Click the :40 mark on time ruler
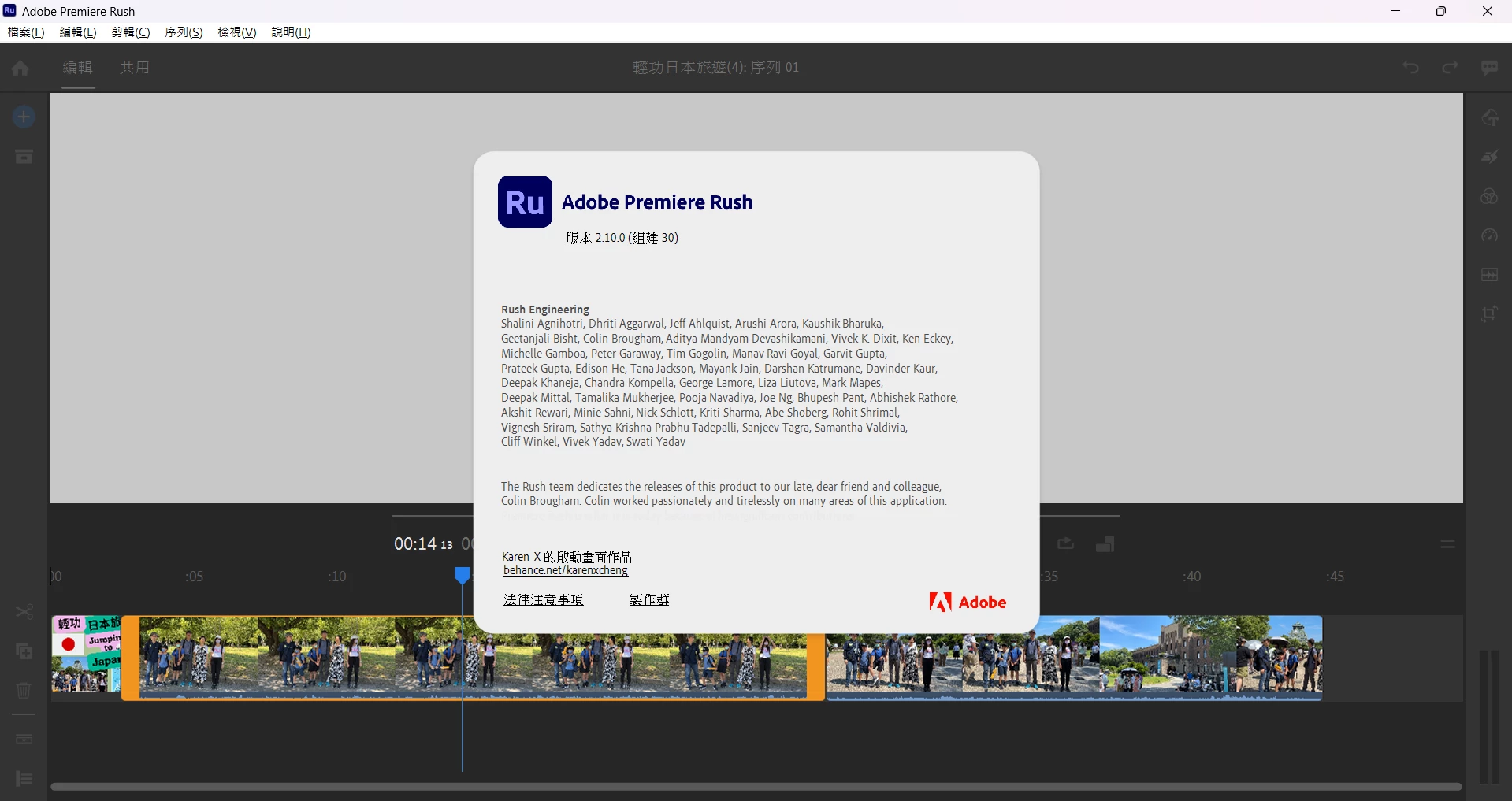The width and height of the screenshot is (1512, 801). [x=1191, y=577]
